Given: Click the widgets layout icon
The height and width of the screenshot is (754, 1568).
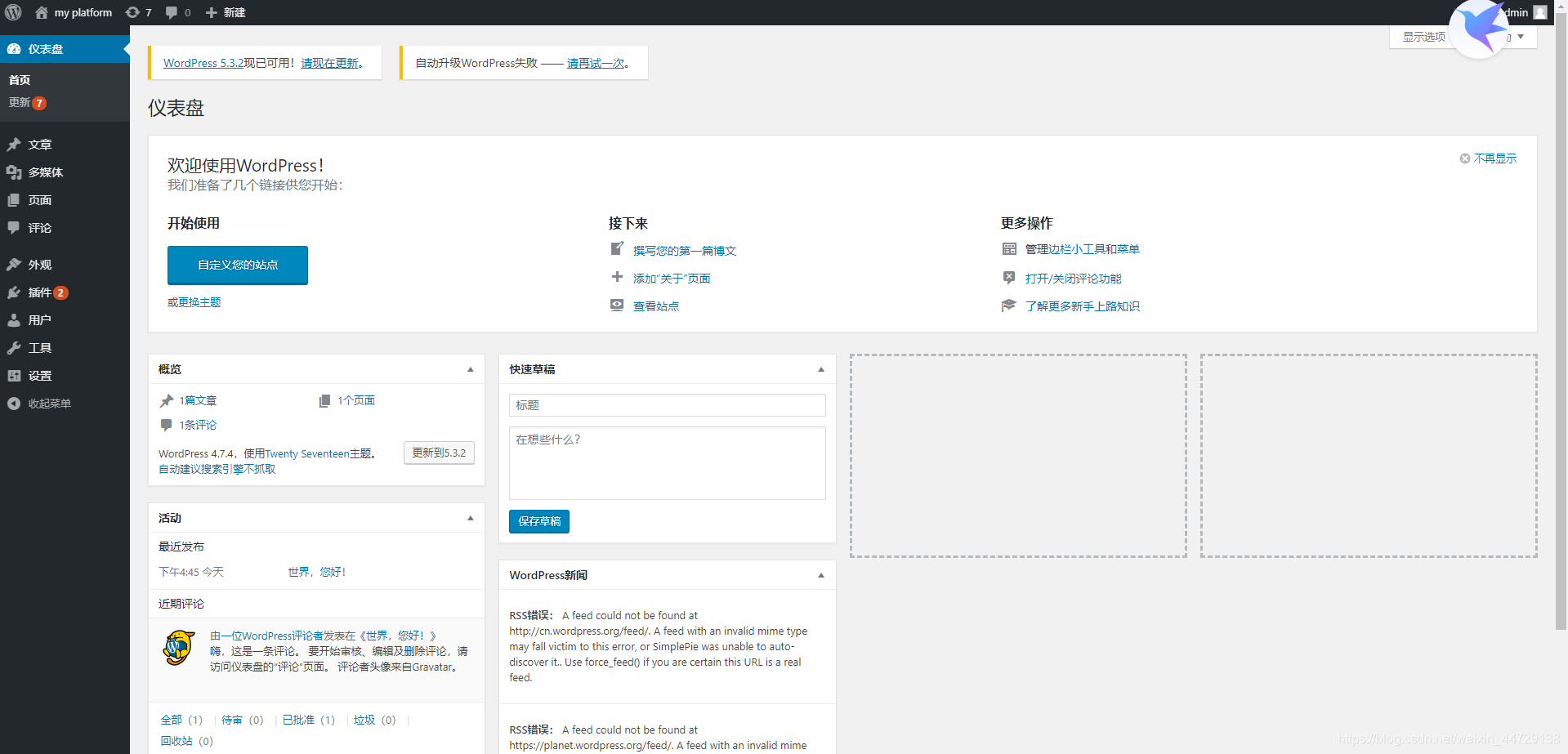Looking at the screenshot, I should [x=1009, y=248].
